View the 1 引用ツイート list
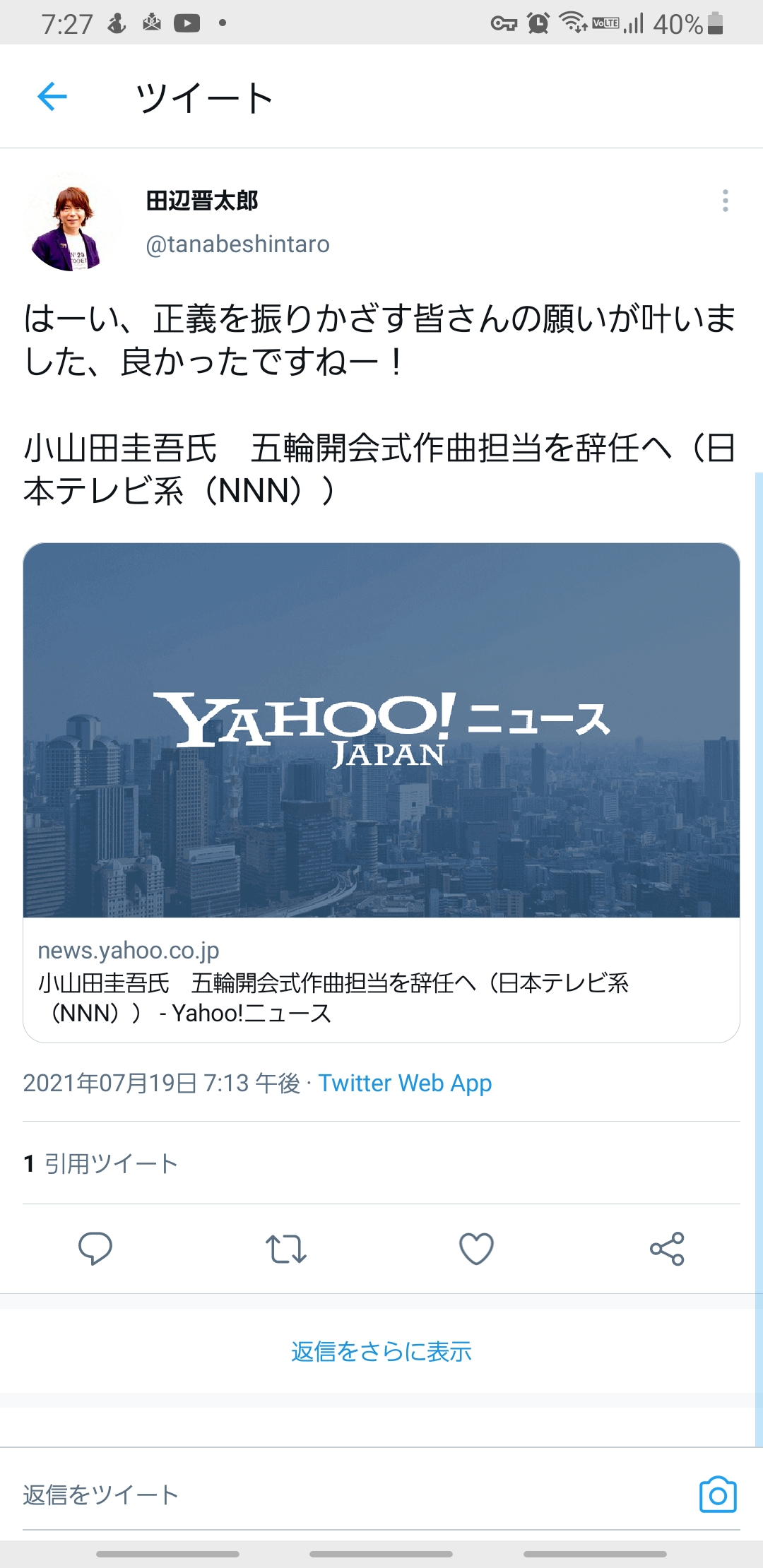This screenshot has height=1568, width=763. coord(100,1163)
